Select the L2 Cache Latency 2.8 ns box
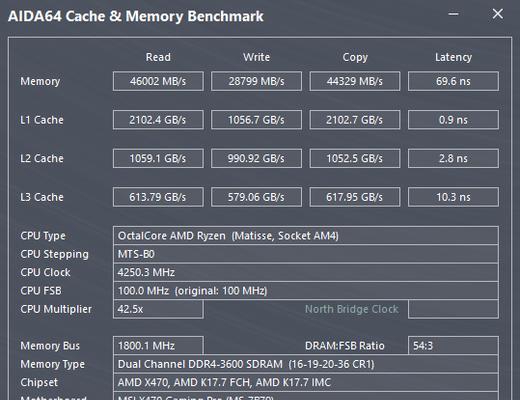This screenshot has height=400, width=520. coord(453,158)
